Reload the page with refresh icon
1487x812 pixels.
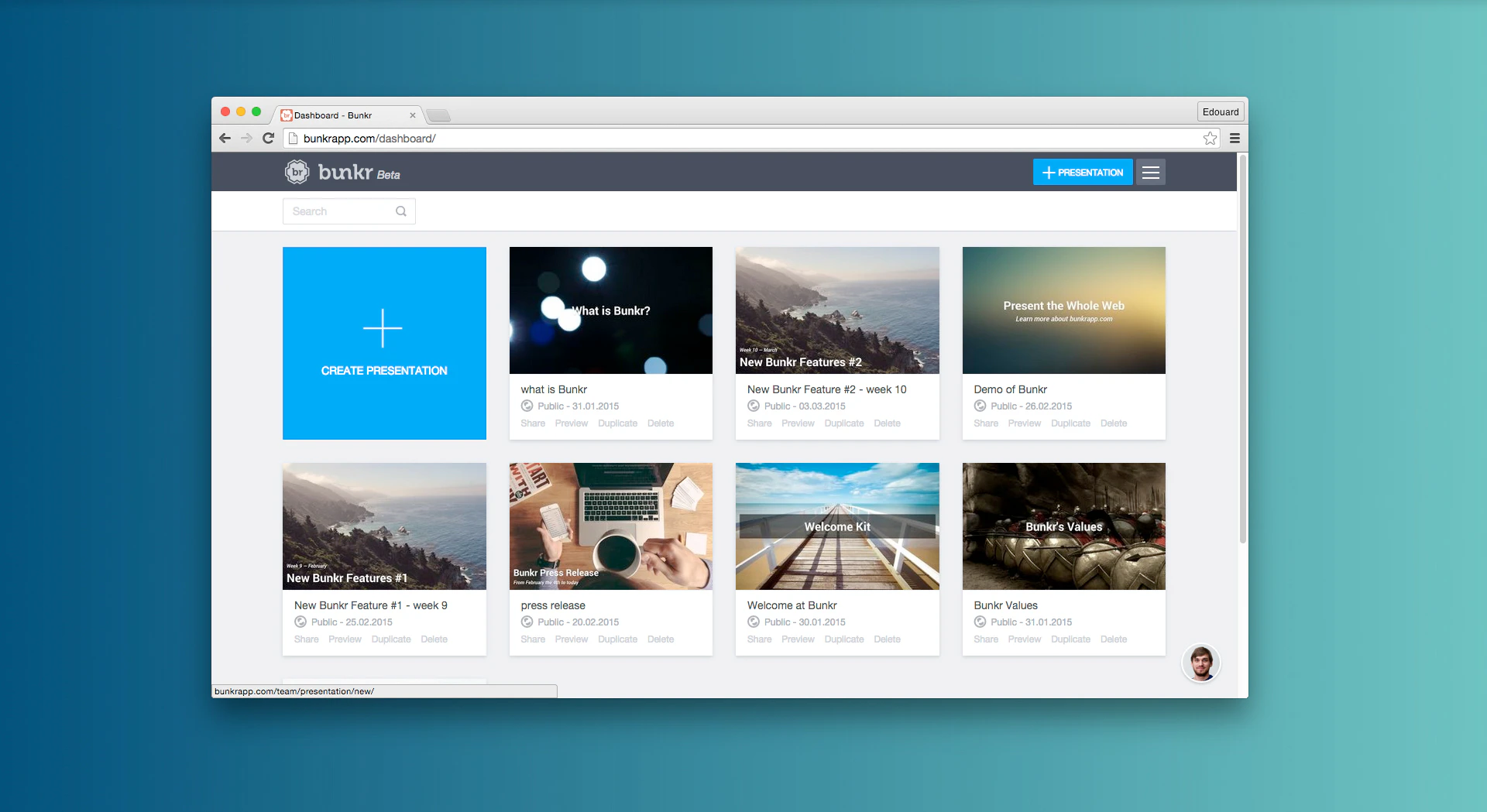[x=269, y=139]
